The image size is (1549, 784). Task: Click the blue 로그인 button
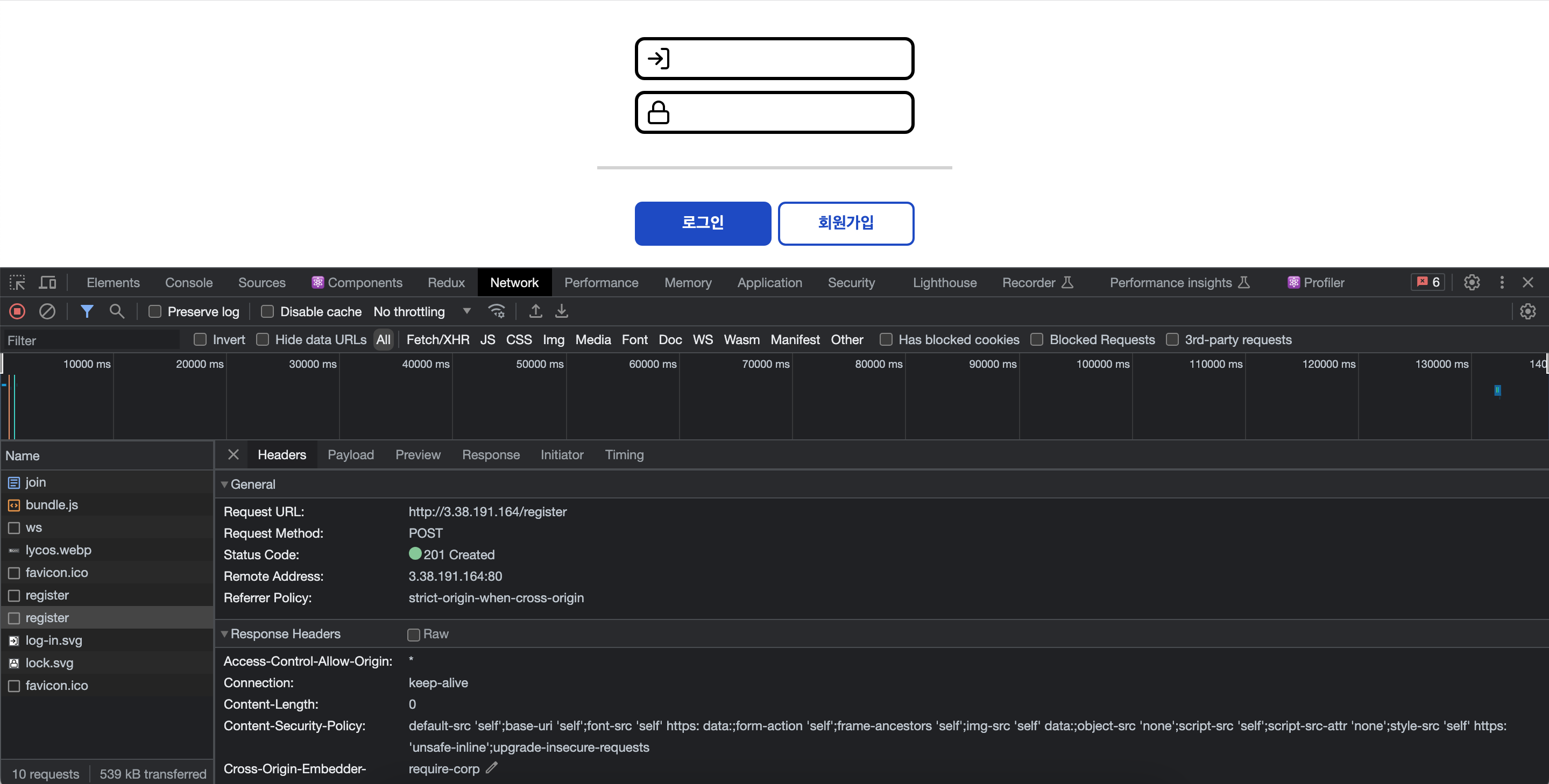[x=702, y=223]
